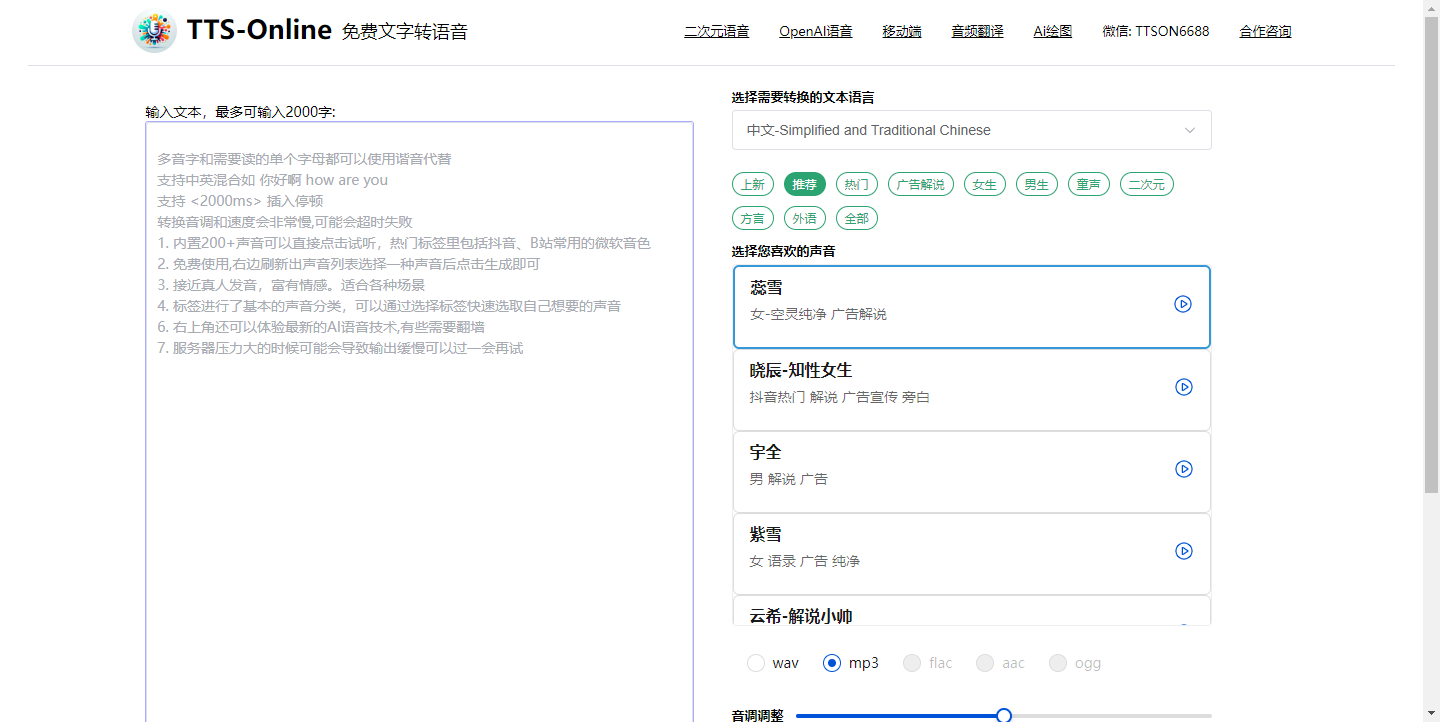Show 全部 voices
The width and height of the screenshot is (1440, 722).
(857, 218)
